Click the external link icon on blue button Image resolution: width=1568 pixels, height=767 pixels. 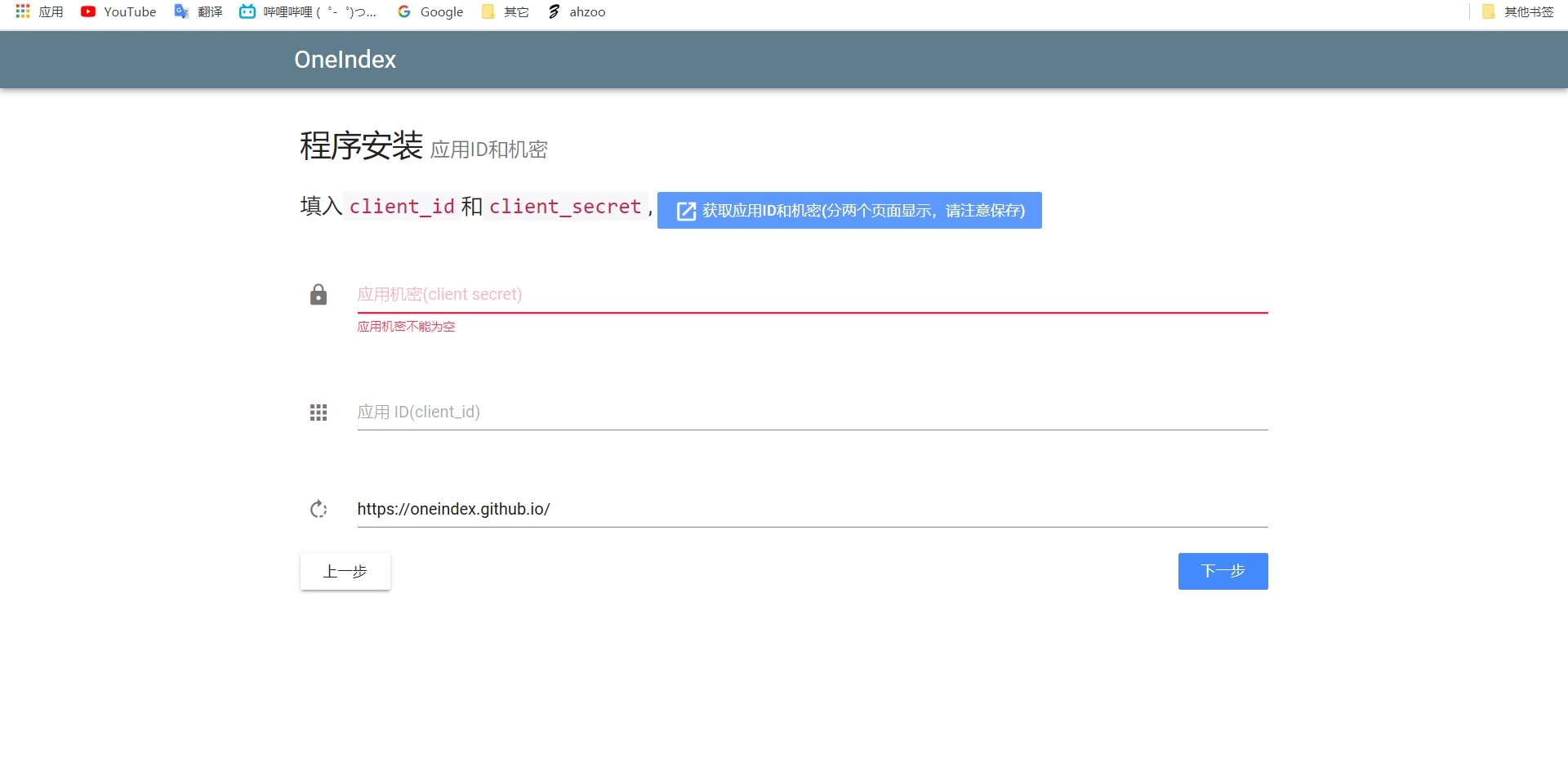click(x=686, y=212)
